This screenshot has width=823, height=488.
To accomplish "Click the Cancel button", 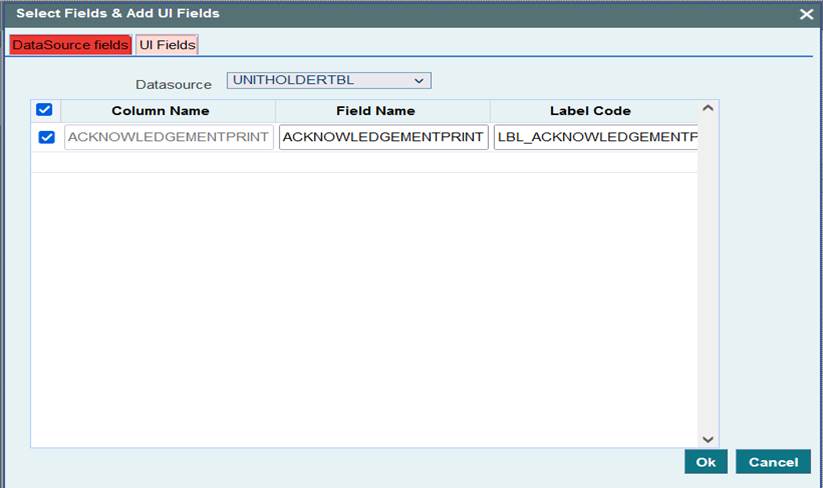I will pyautogui.click(x=773, y=462).
